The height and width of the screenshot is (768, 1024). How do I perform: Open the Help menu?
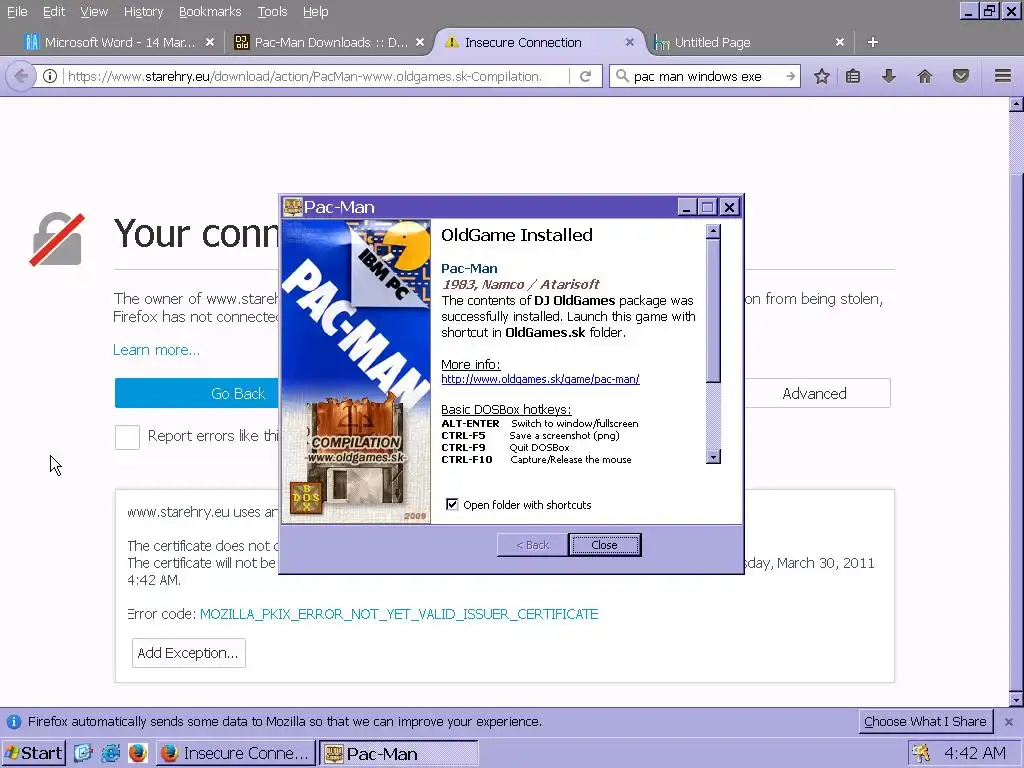315,12
